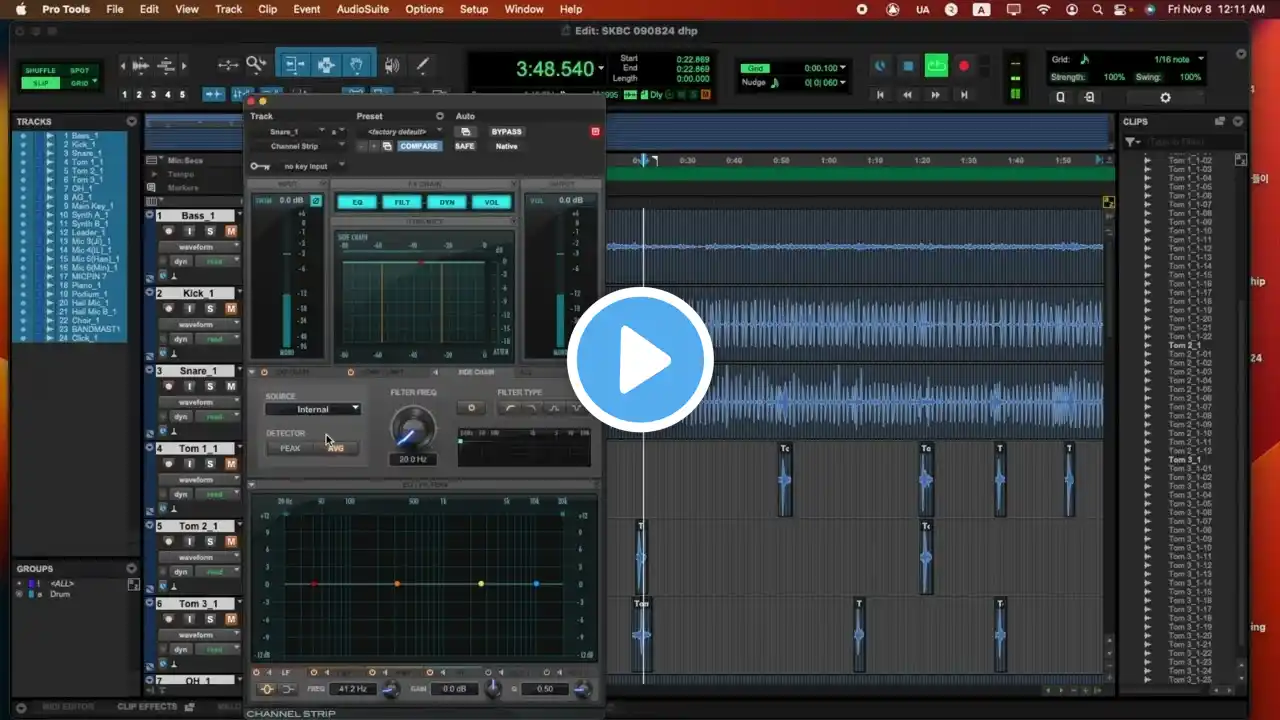This screenshot has width=1280, height=720.
Task: Solo the Kick_1 track
Action: click(x=210, y=309)
